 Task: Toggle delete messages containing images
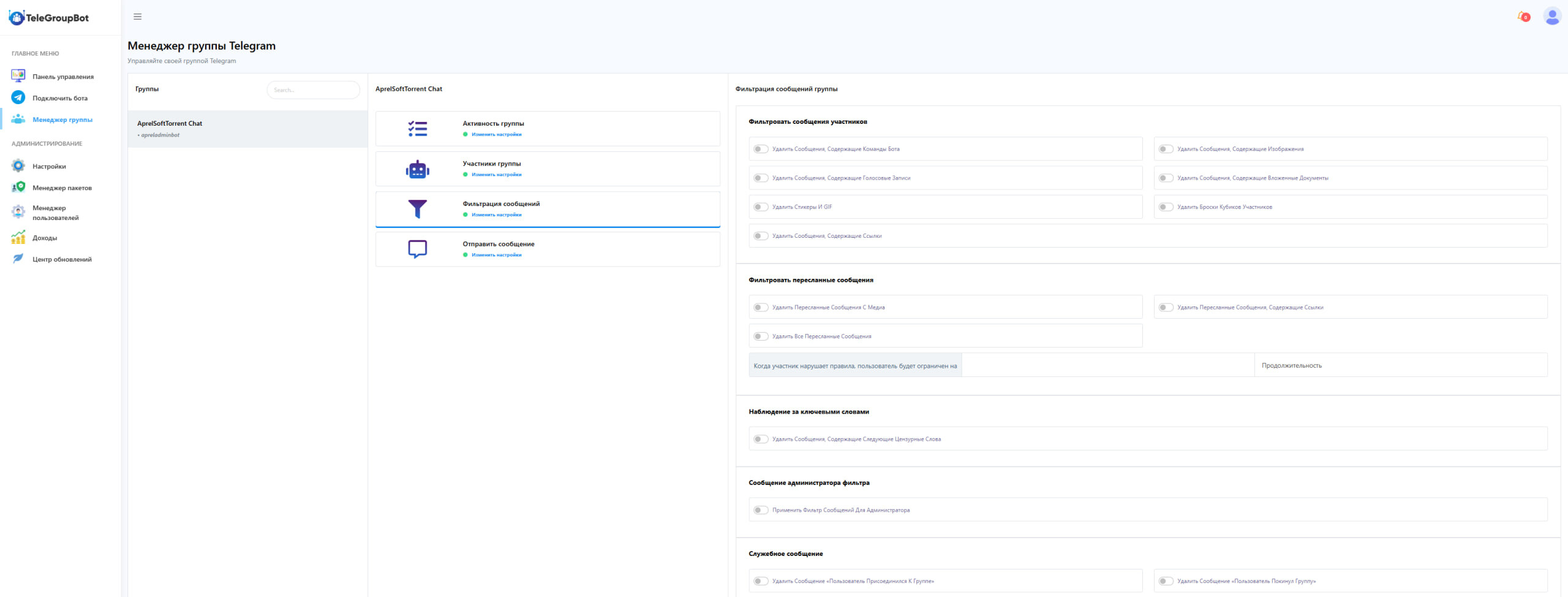(1166, 149)
